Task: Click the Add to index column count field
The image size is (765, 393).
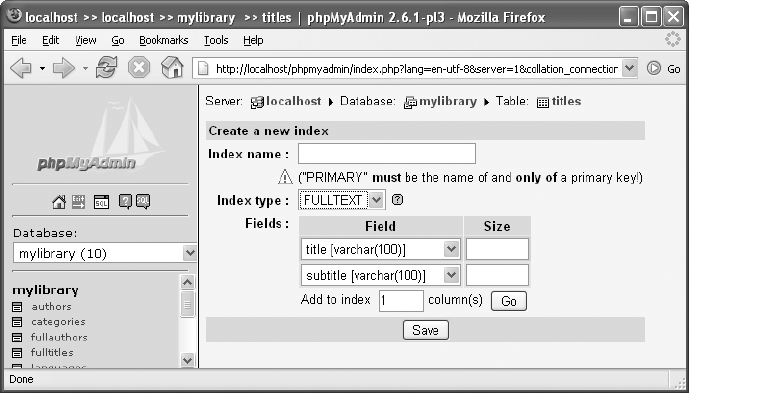Action: tap(401, 300)
